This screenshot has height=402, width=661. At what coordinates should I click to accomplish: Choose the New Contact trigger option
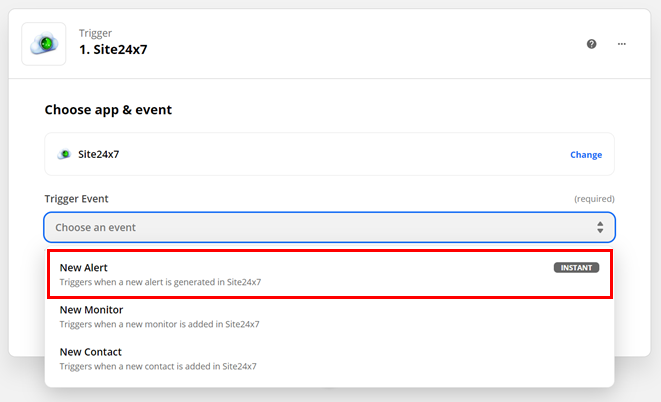90,352
